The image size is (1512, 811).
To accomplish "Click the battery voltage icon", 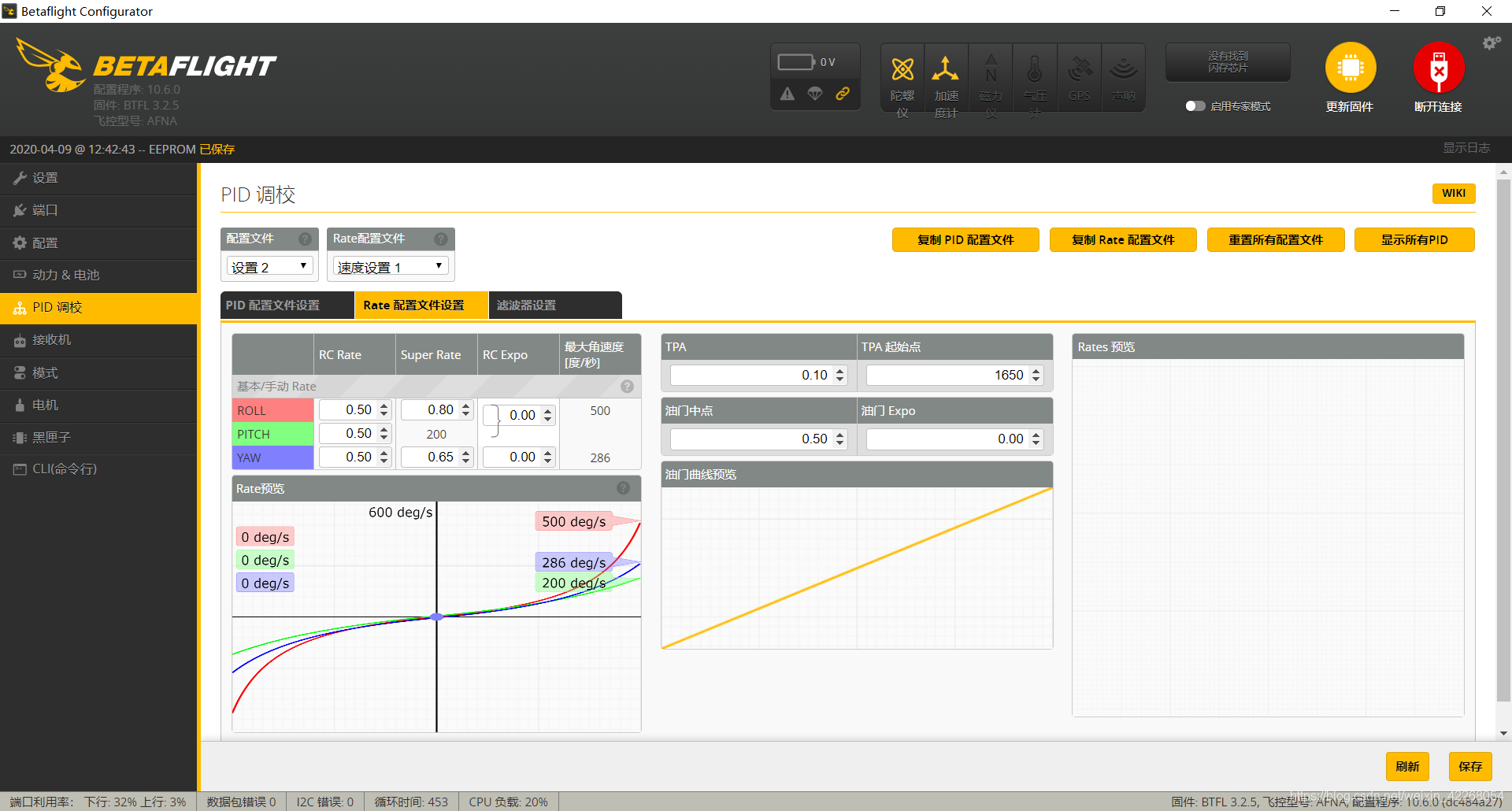I will (796, 62).
